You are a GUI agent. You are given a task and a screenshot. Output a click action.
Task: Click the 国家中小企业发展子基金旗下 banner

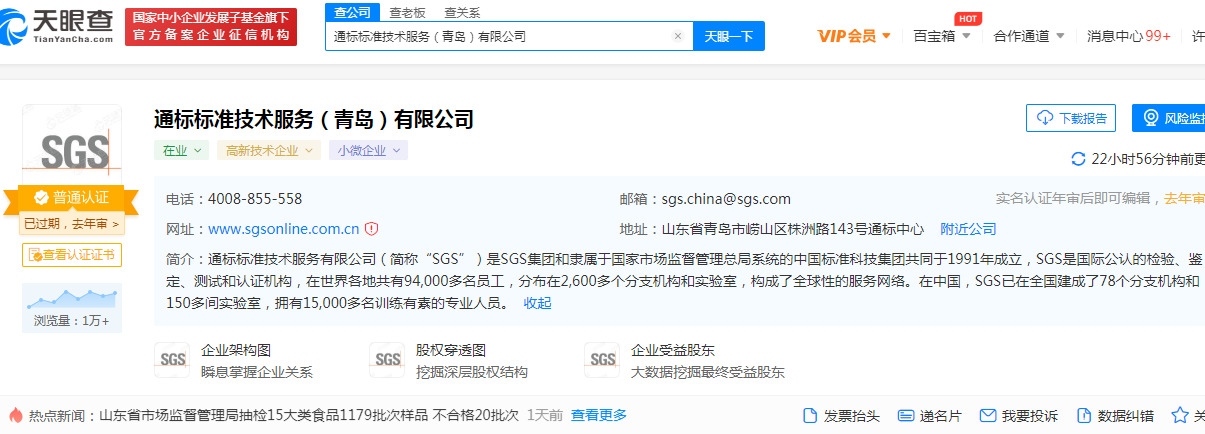211,26
